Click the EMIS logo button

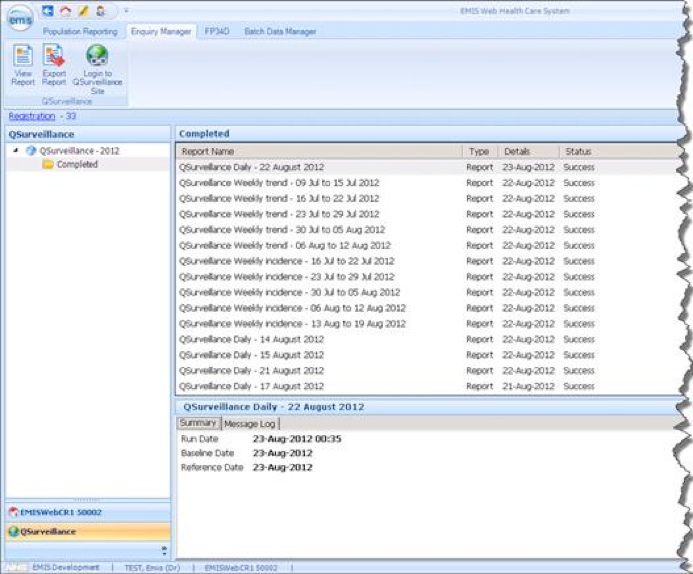(x=21, y=19)
